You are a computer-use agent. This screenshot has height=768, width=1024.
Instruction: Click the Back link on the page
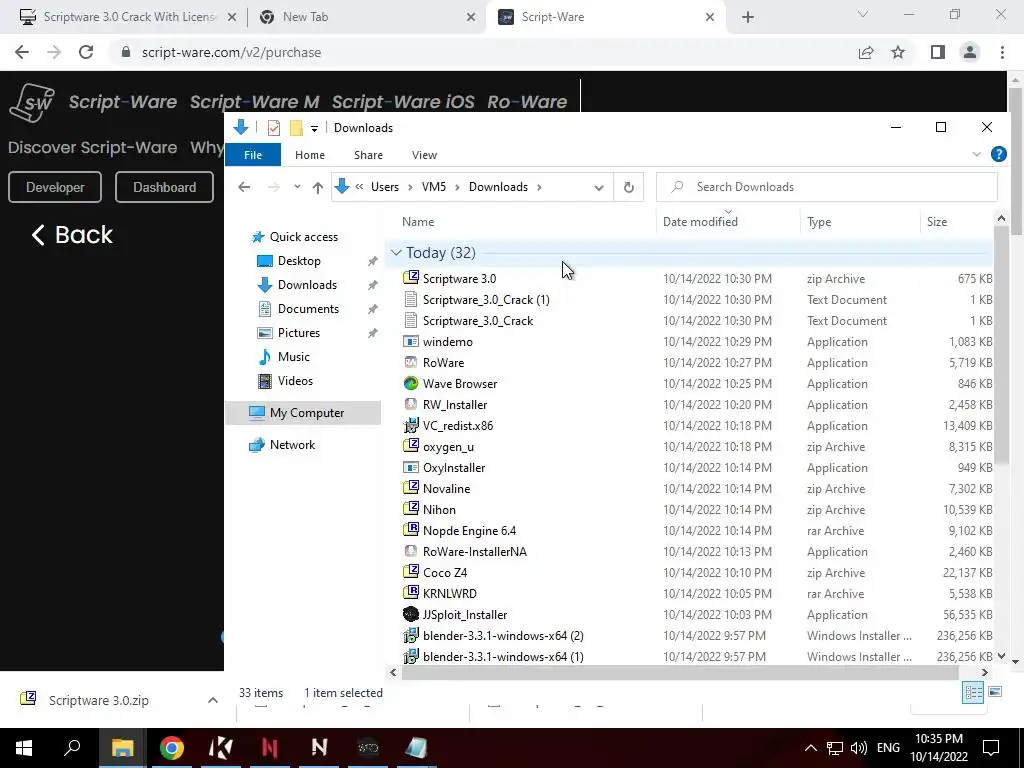(x=72, y=235)
